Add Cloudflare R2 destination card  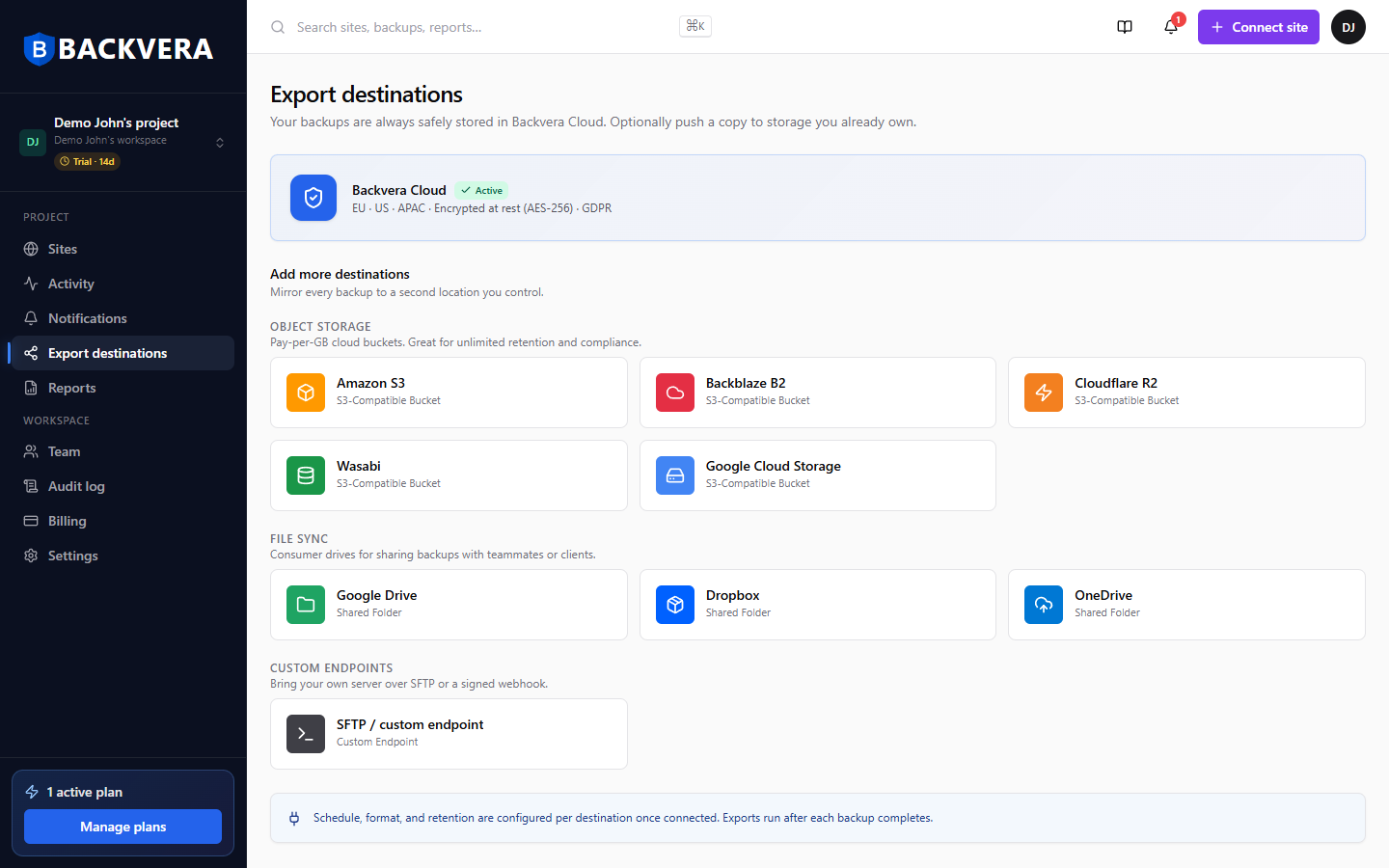tap(1186, 393)
